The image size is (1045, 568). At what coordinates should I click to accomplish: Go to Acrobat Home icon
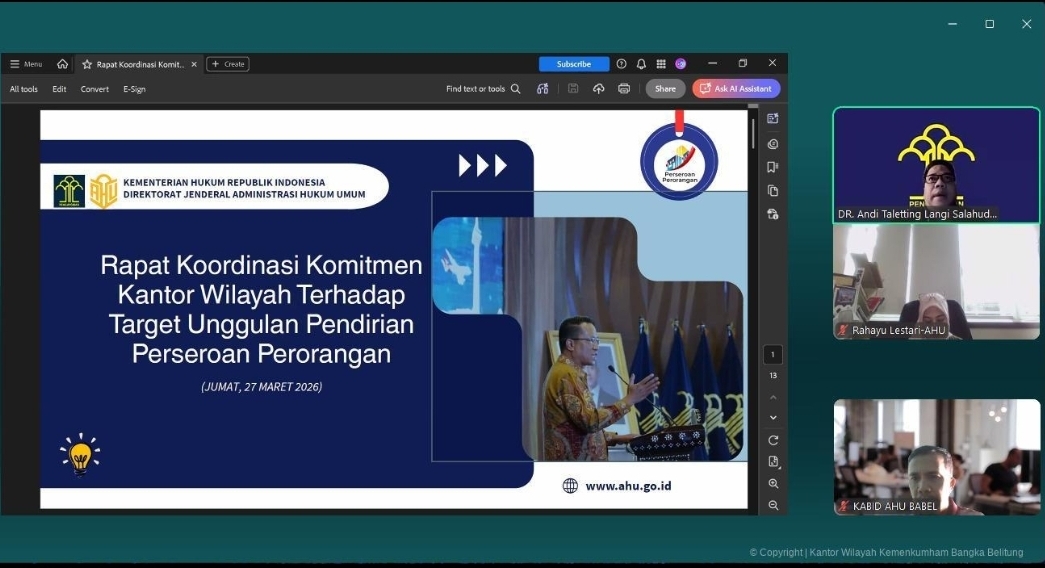tap(63, 64)
